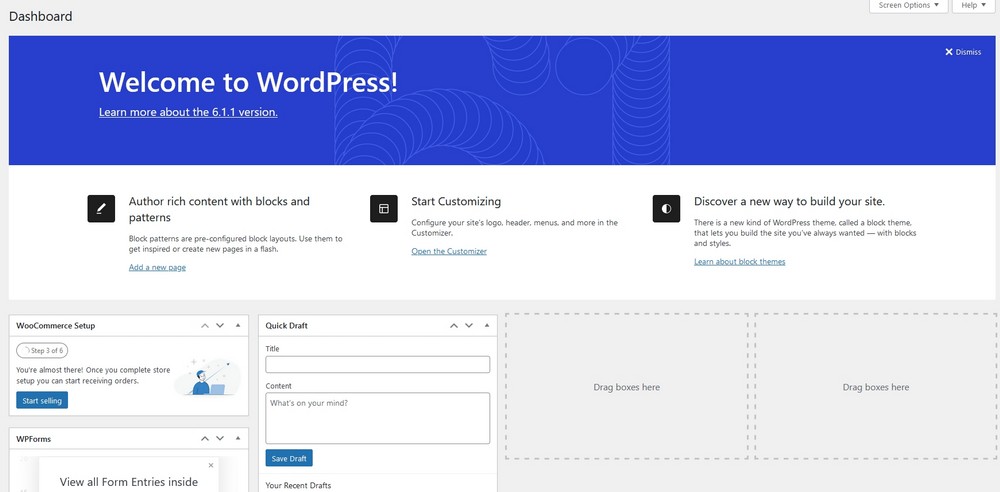This screenshot has width=1000, height=492.
Task: Open the Customizer link
Action: (x=449, y=251)
